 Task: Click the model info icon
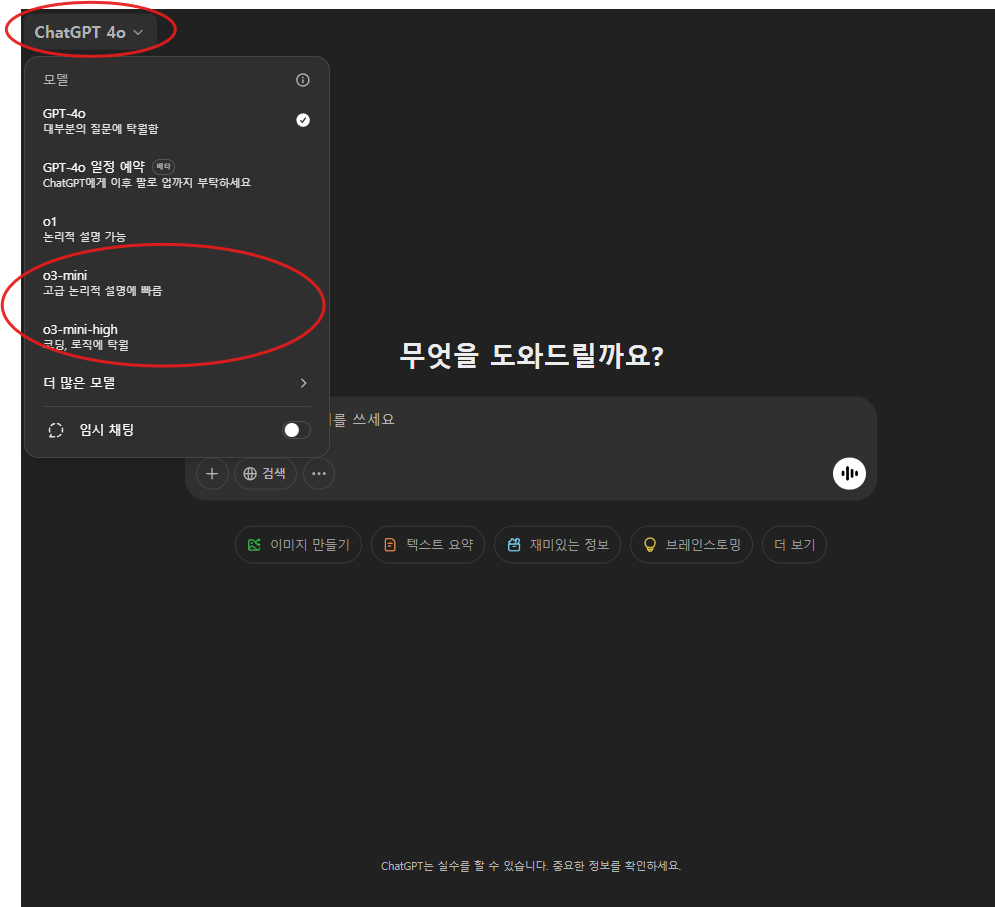click(x=303, y=80)
